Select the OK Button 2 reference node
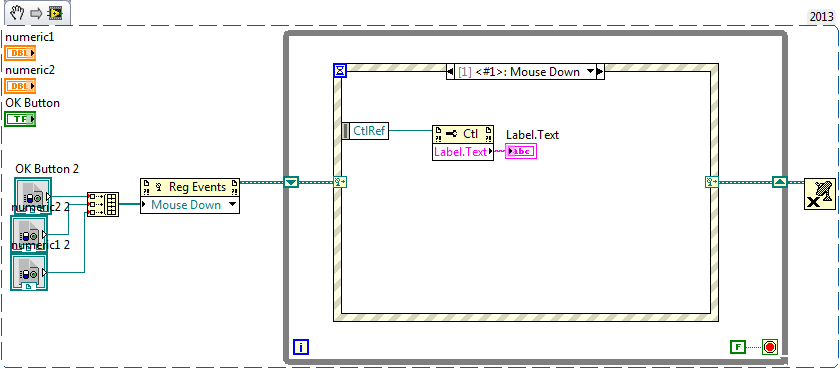 33,196
